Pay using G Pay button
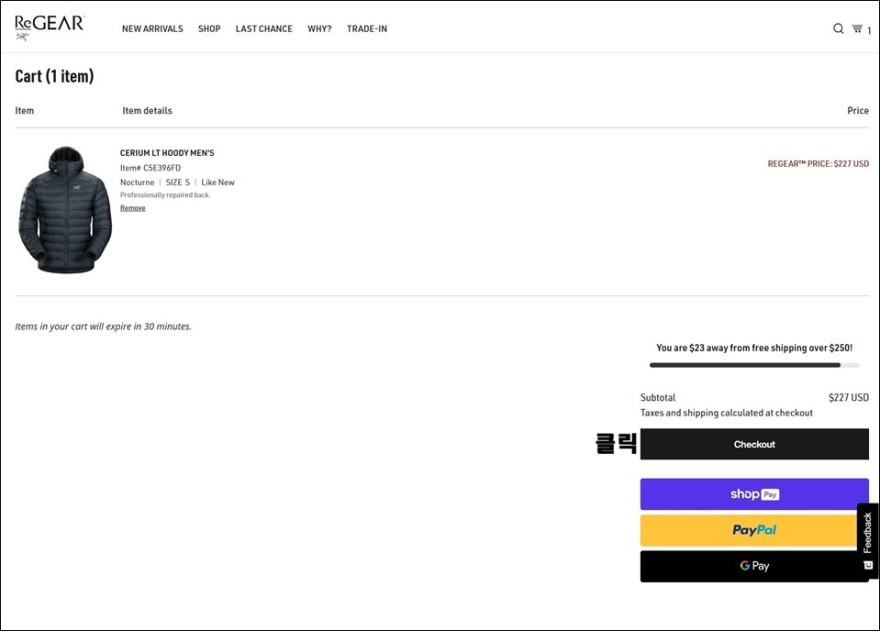Image resolution: width=880 pixels, height=631 pixels. coord(754,566)
